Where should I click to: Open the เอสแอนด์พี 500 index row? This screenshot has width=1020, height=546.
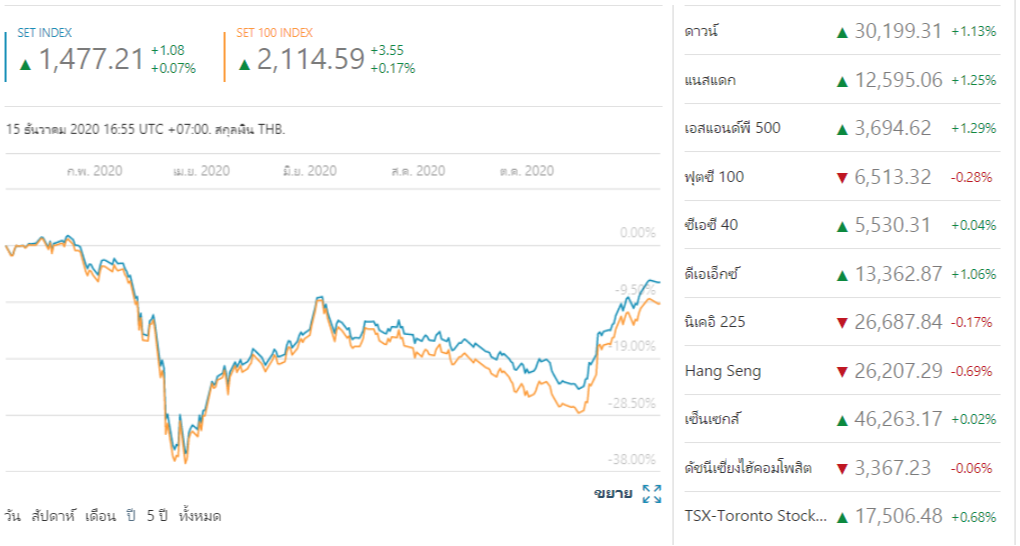(x=733, y=128)
